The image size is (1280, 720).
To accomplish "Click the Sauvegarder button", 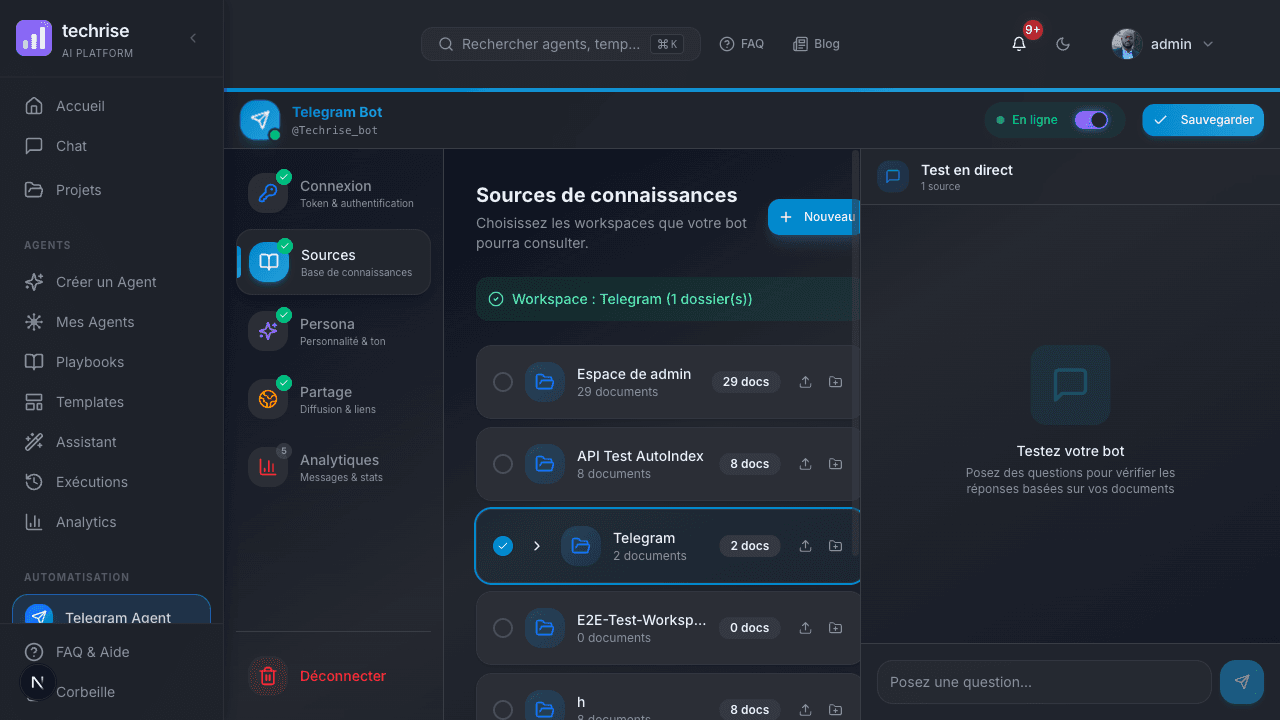I will [x=1203, y=120].
